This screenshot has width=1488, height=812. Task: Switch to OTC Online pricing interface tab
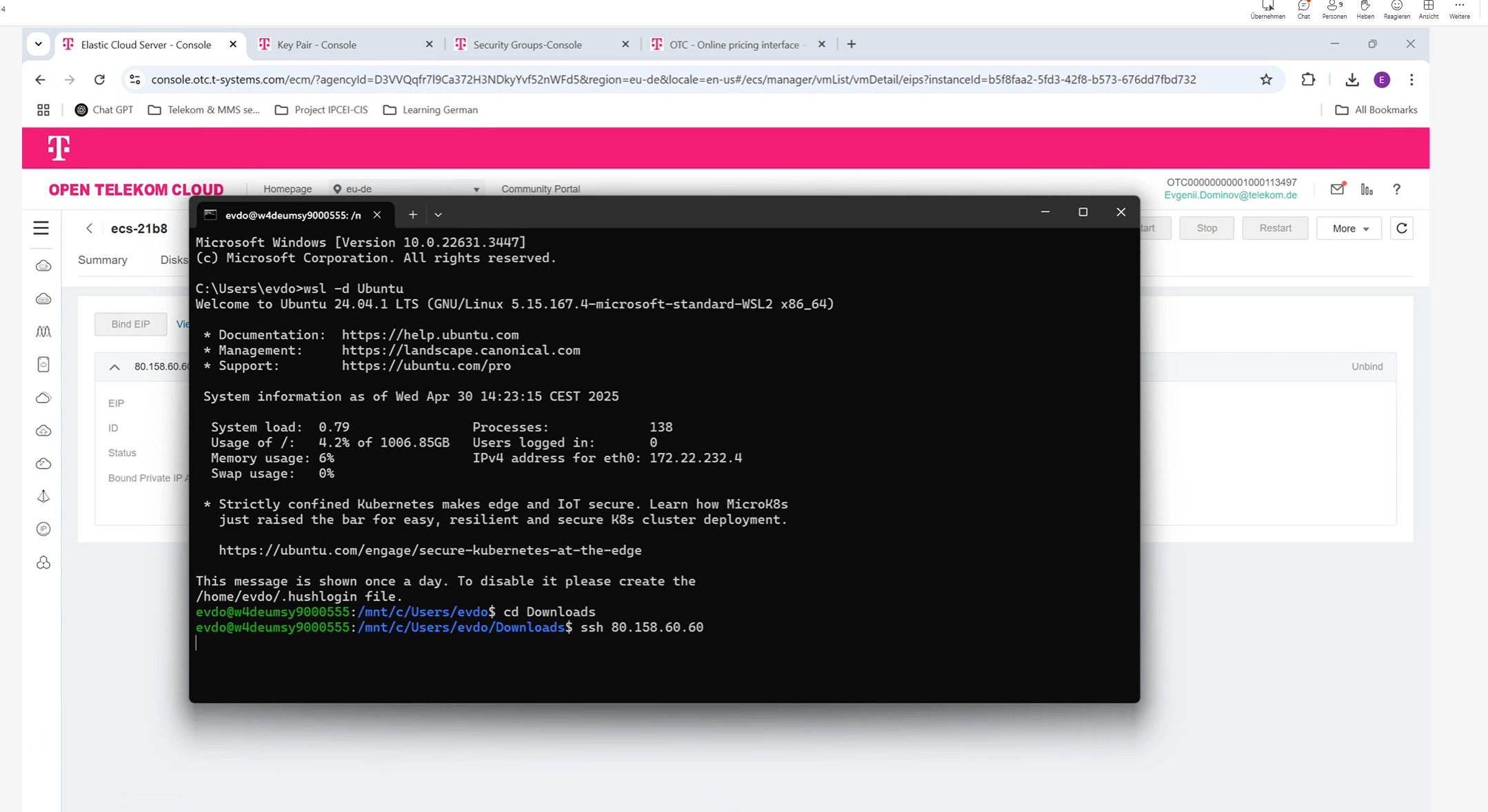(736, 45)
